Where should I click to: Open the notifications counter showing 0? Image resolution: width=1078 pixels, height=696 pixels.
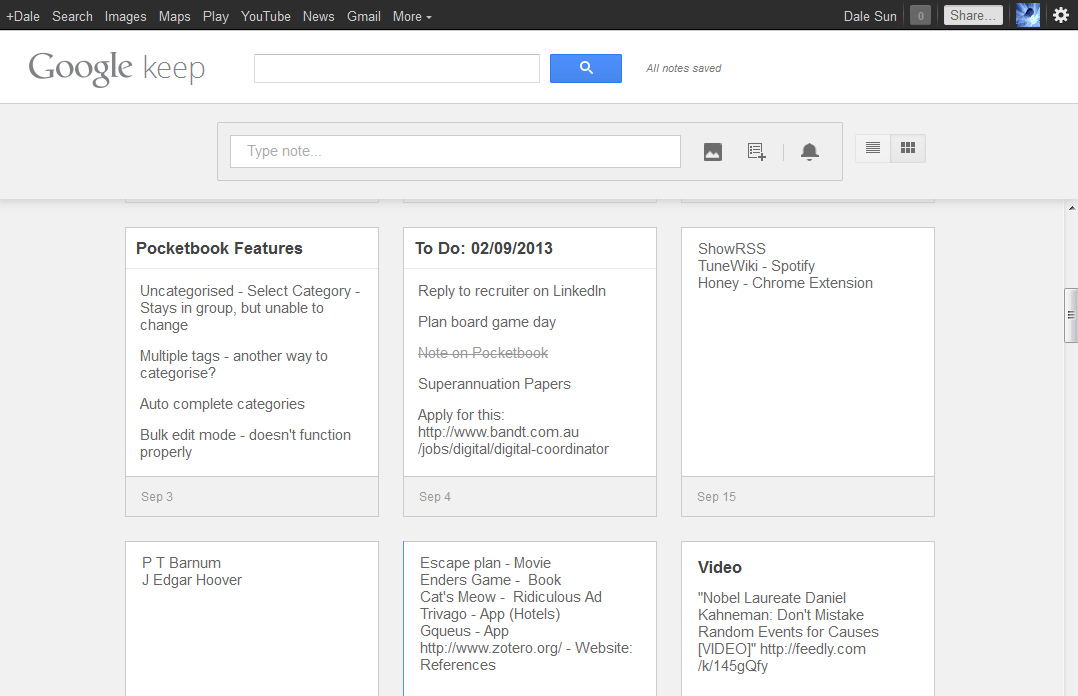pos(920,15)
